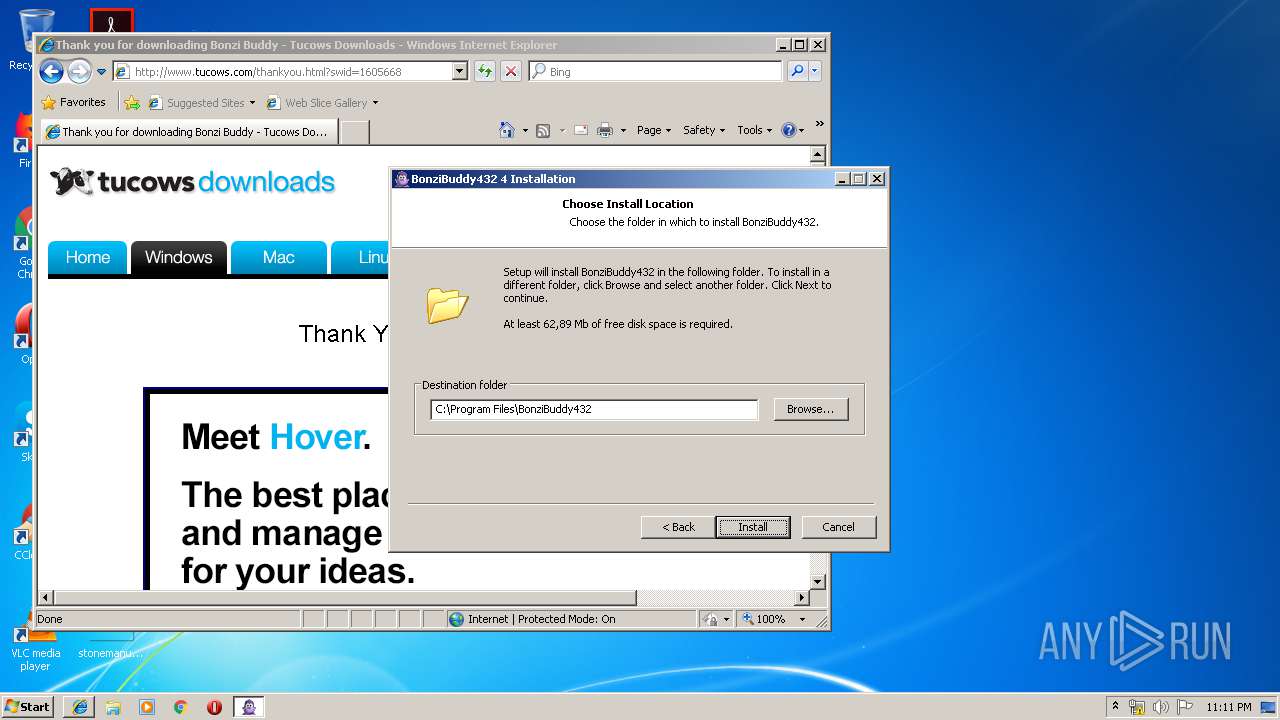Screen dimensions: 1280x720
Task: Open the Print dropdown arrow
Action: click(623, 130)
